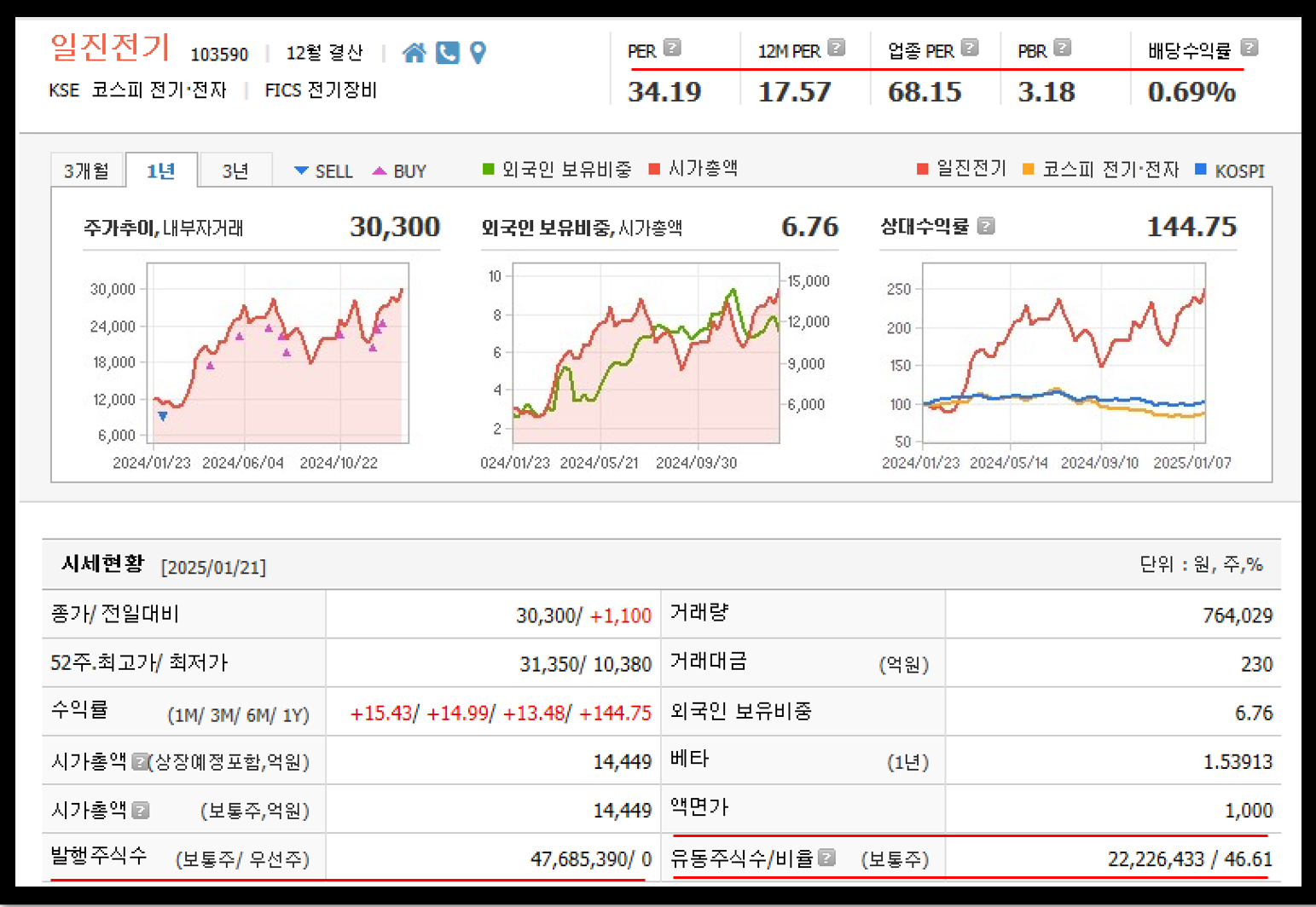Screen dimensions: 1316x907
Task: Click the dividend yield 0.69%
Action: pos(1191,92)
